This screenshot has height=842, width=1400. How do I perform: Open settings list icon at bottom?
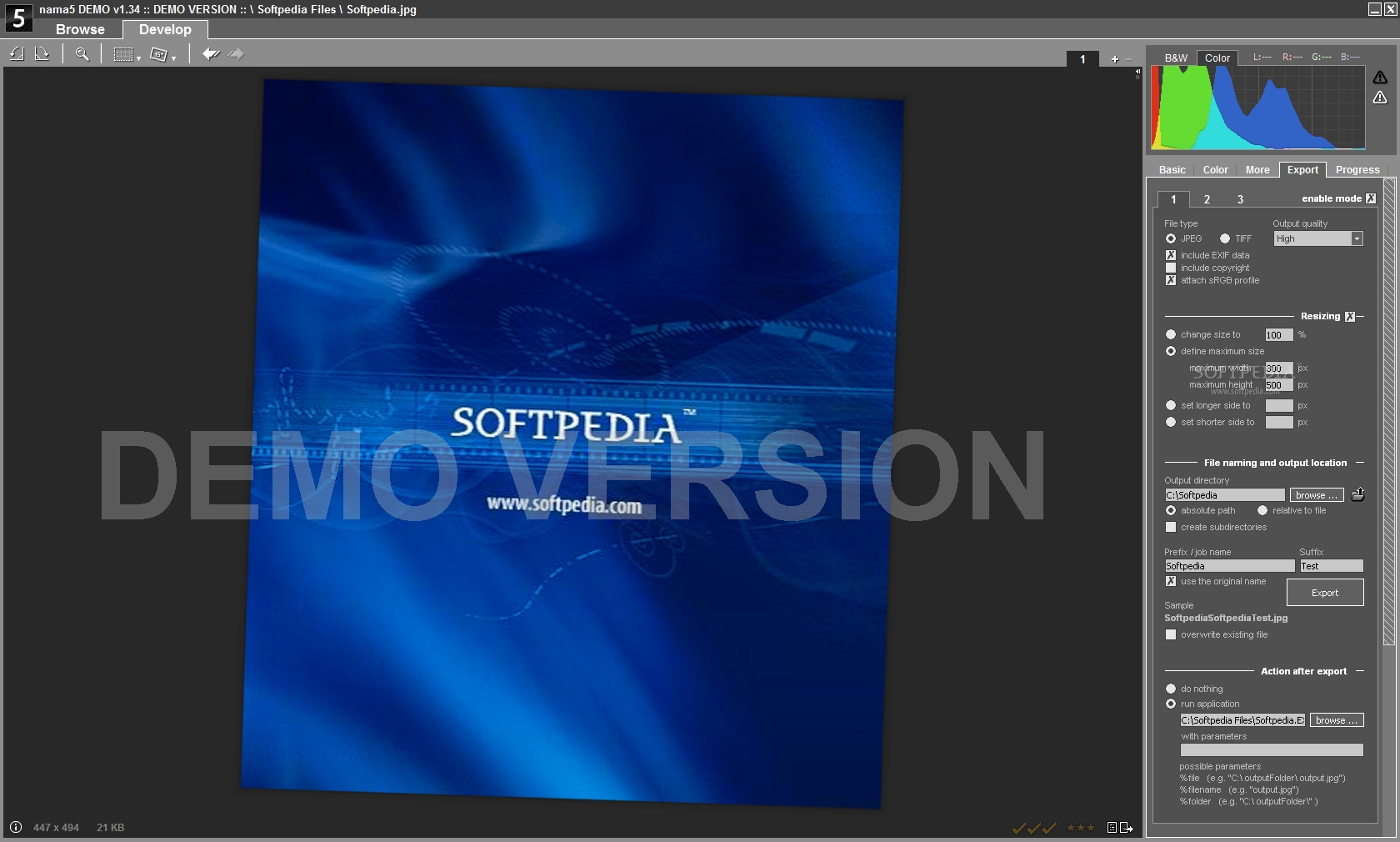click(x=1112, y=828)
